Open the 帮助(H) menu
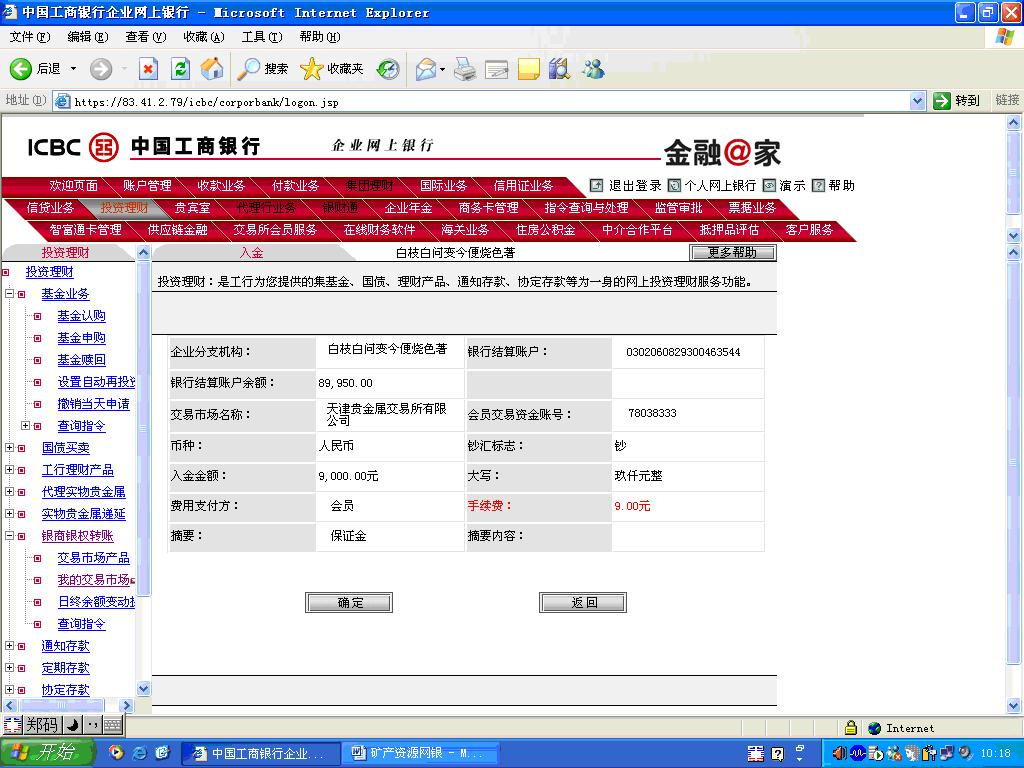This screenshot has width=1024, height=768. (320, 37)
